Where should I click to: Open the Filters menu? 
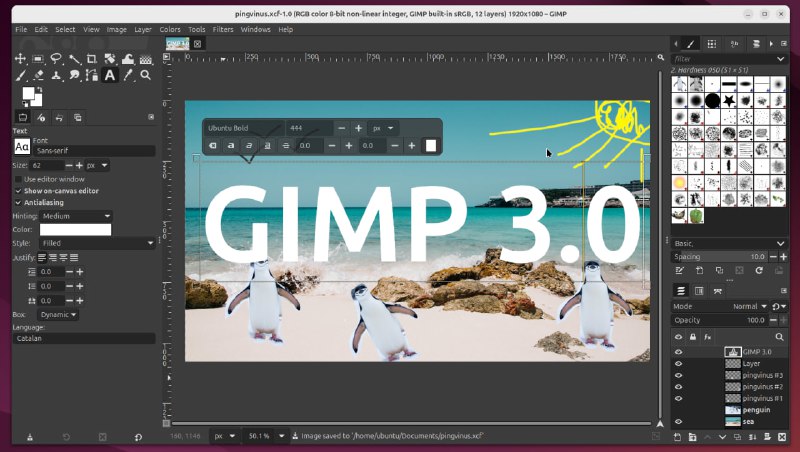223,30
